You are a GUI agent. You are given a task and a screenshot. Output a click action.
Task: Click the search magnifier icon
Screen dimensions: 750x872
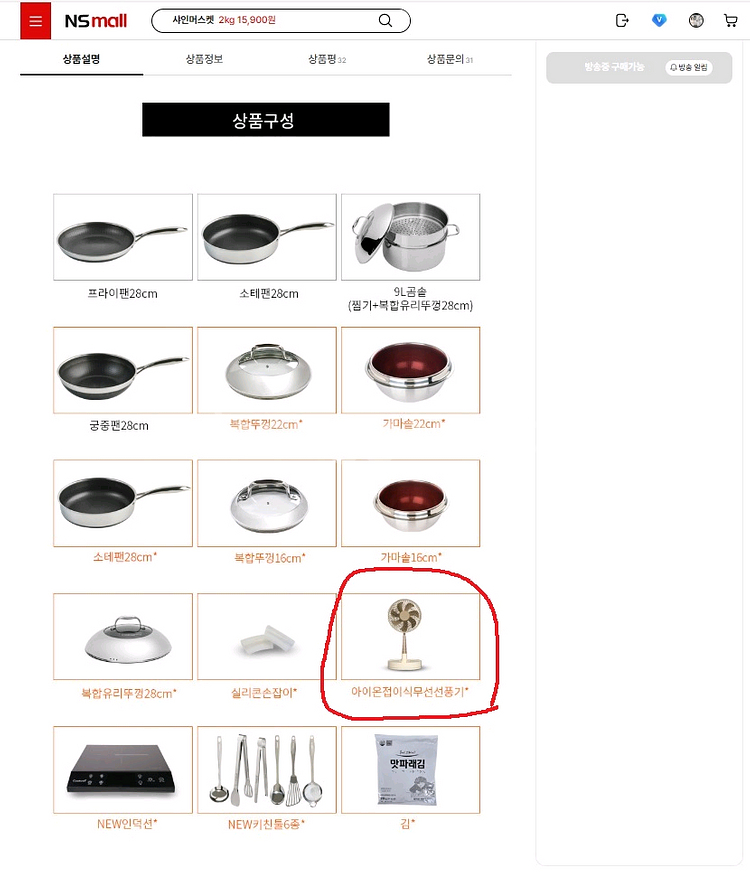click(385, 21)
